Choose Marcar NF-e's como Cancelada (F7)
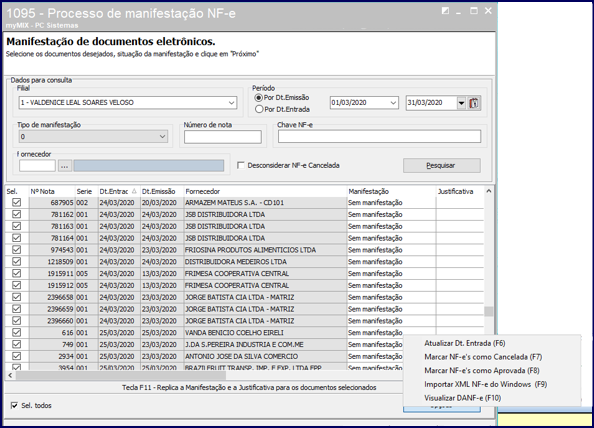 pos(483,357)
